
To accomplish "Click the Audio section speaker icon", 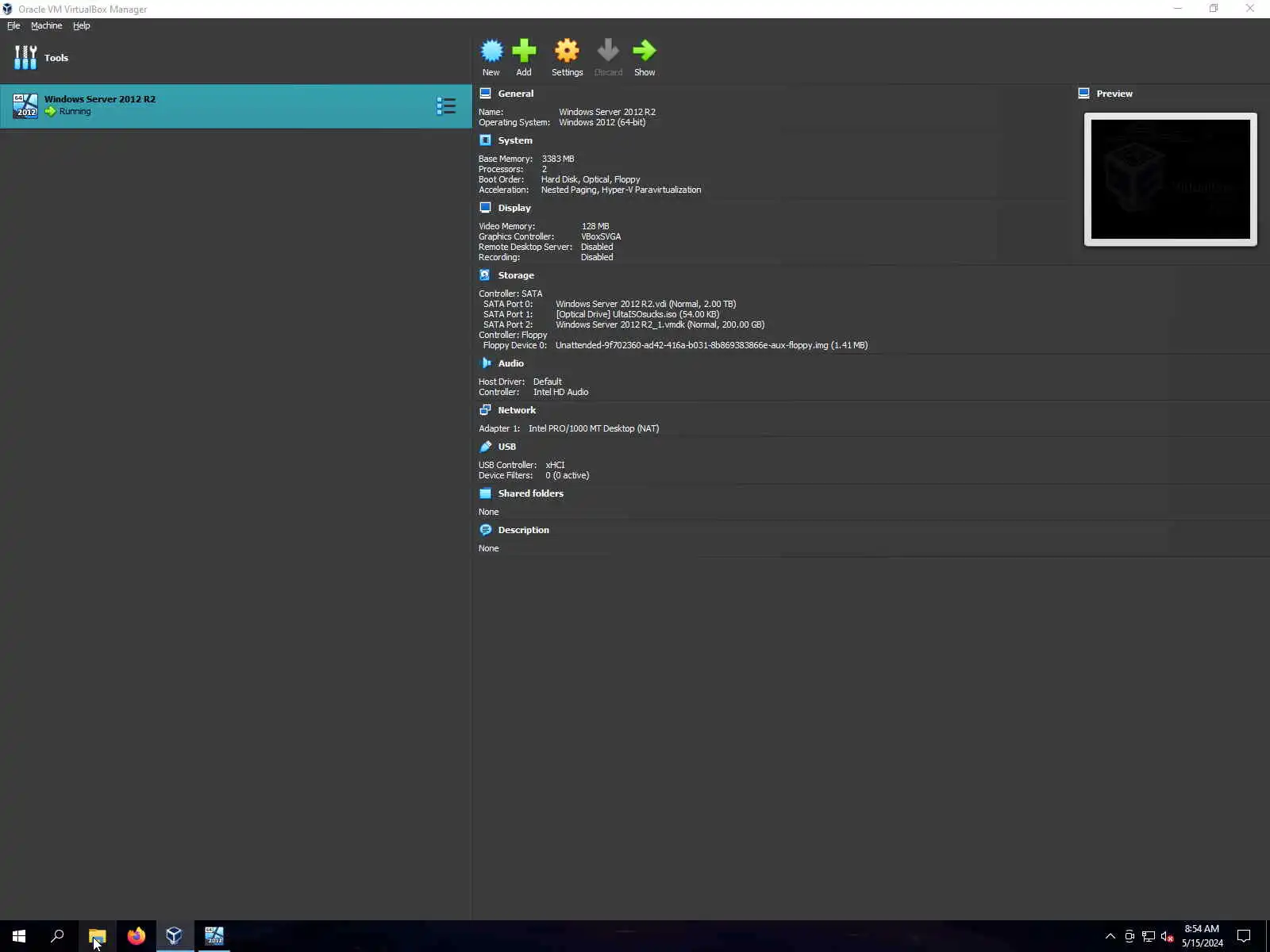I will click(x=485, y=363).
